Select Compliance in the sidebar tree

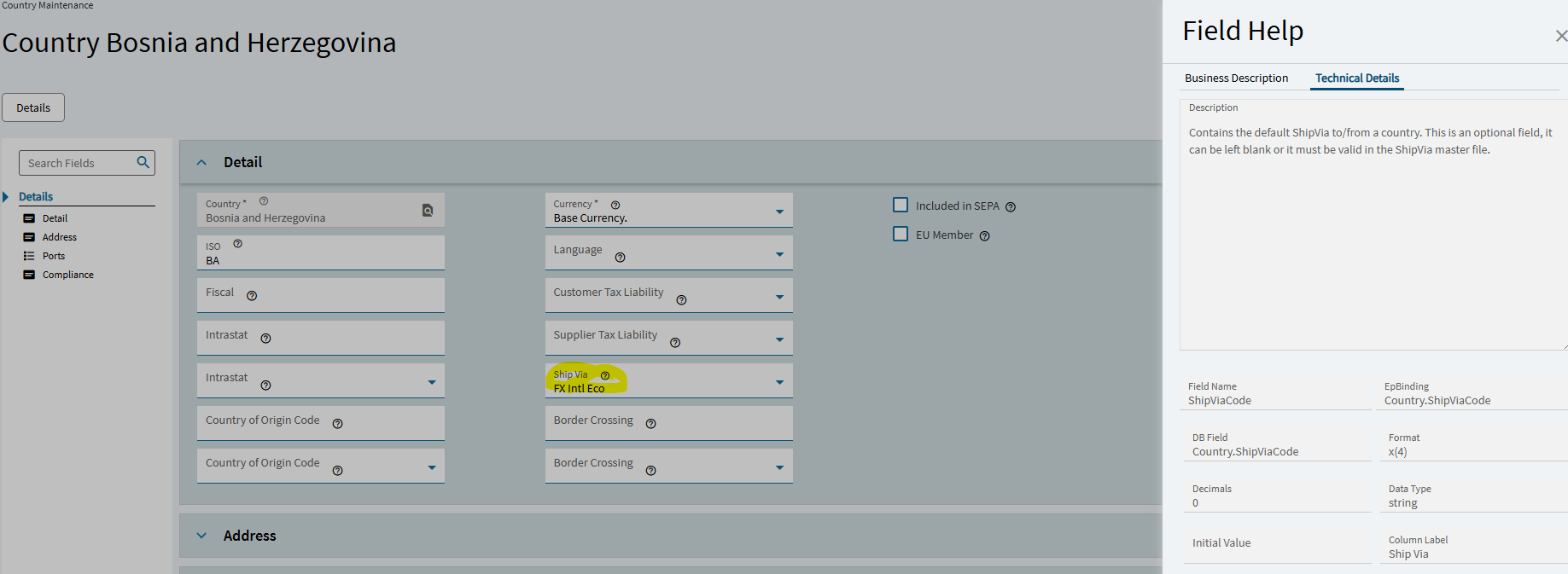pos(68,275)
